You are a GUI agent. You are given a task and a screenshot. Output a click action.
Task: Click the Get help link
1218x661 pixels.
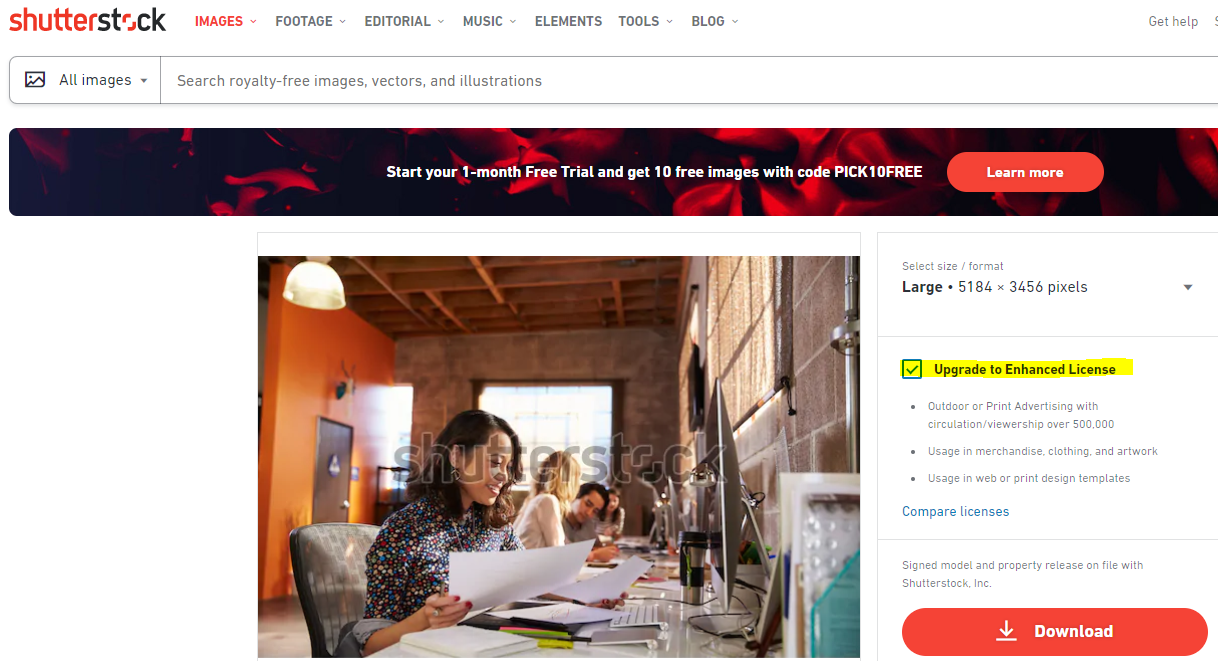tap(1173, 21)
